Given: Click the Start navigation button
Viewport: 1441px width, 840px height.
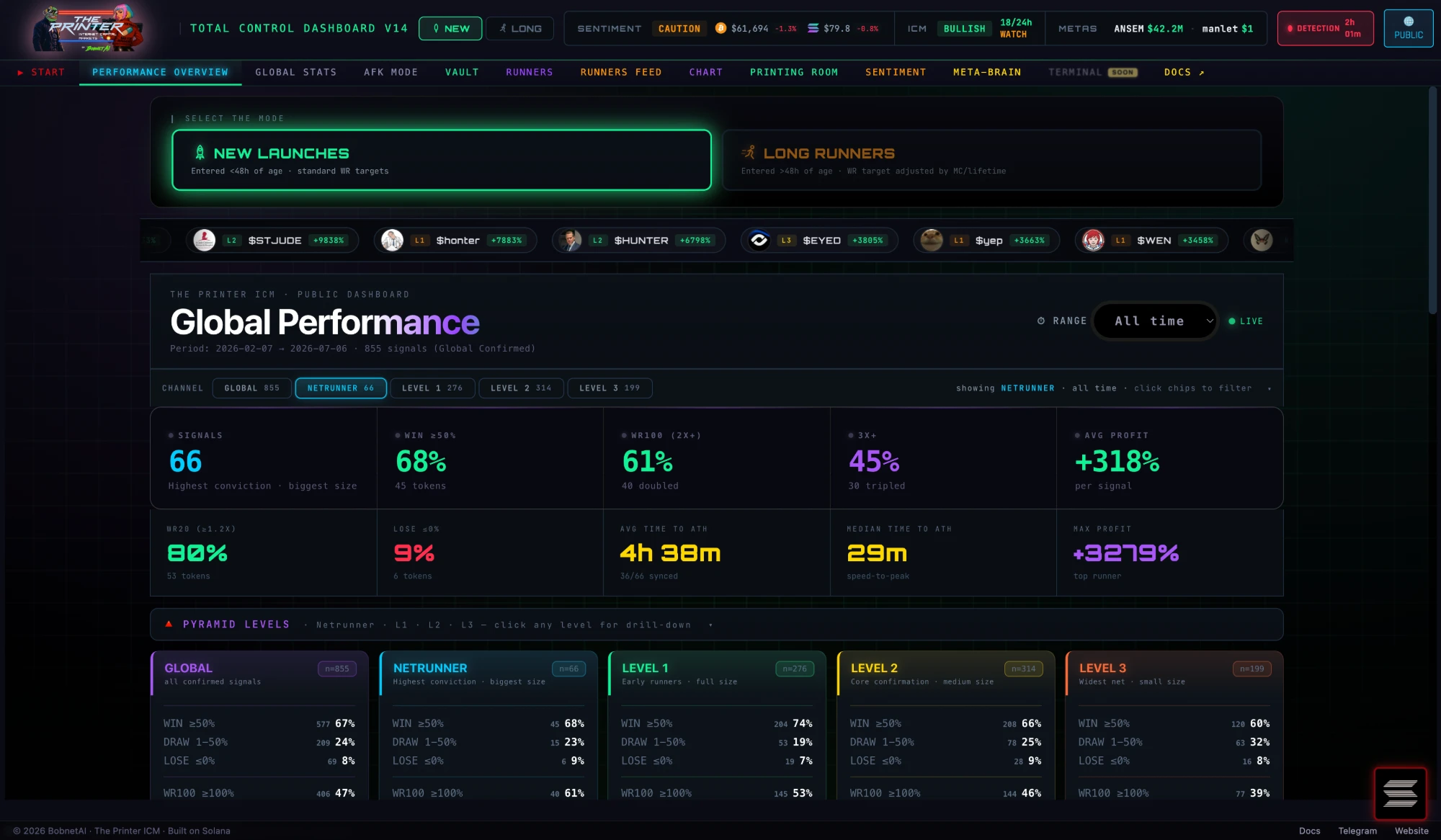Looking at the screenshot, I should pos(41,73).
